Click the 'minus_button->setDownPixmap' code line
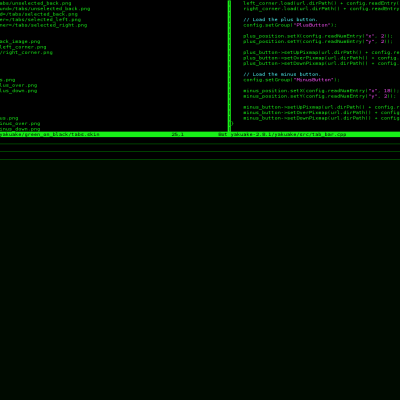The width and height of the screenshot is (400, 400). (321, 118)
